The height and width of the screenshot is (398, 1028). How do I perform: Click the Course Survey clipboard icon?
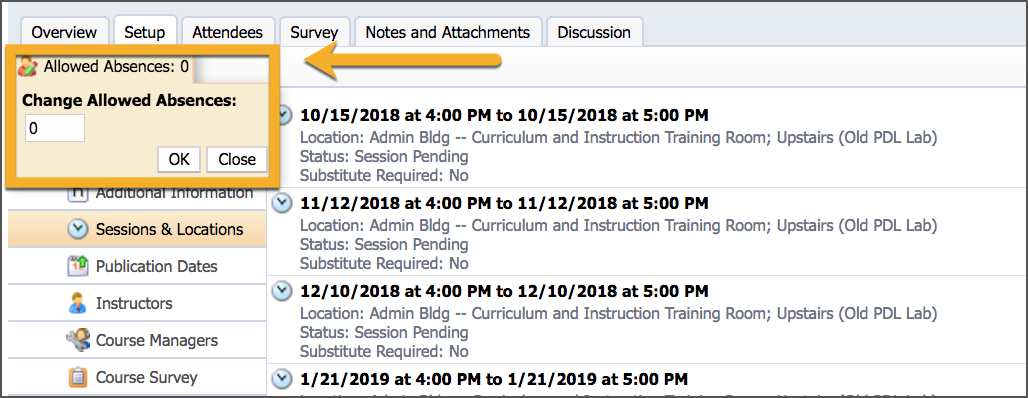(x=78, y=378)
